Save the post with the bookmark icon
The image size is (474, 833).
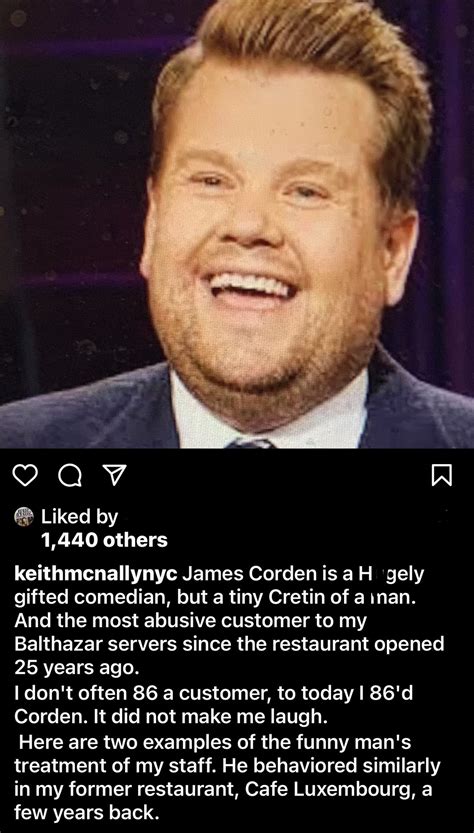coord(443,475)
